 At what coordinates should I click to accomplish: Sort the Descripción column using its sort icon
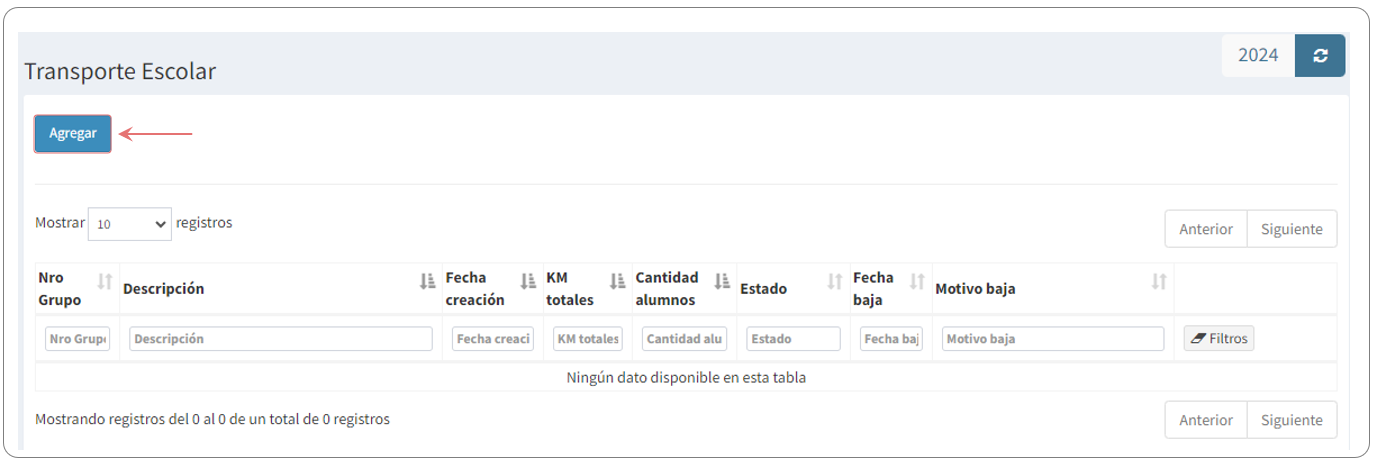click(427, 282)
